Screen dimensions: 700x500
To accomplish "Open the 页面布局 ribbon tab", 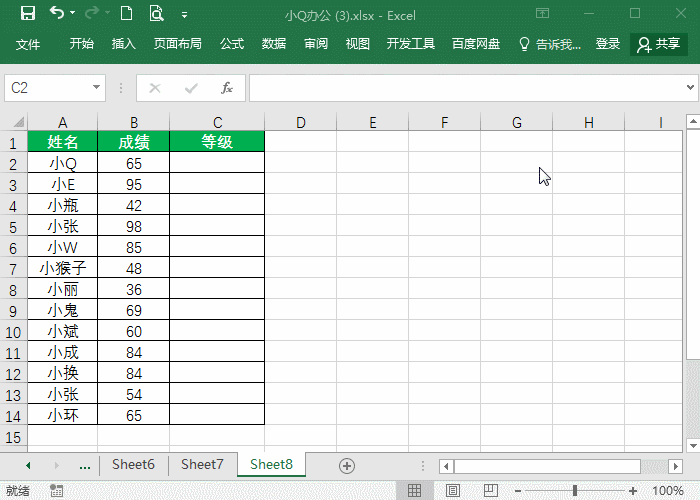I will [x=178, y=44].
